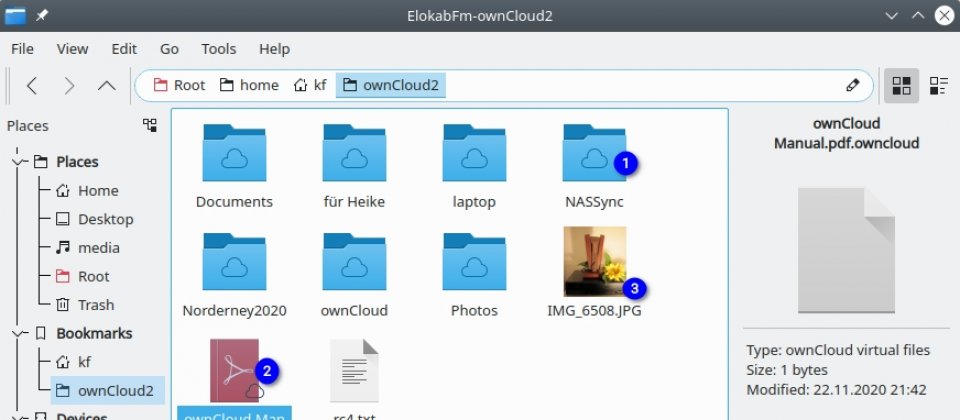The height and width of the screenshot is (420, 960).
Task: Open the Documents cloud folder
Action: (234, 152)
